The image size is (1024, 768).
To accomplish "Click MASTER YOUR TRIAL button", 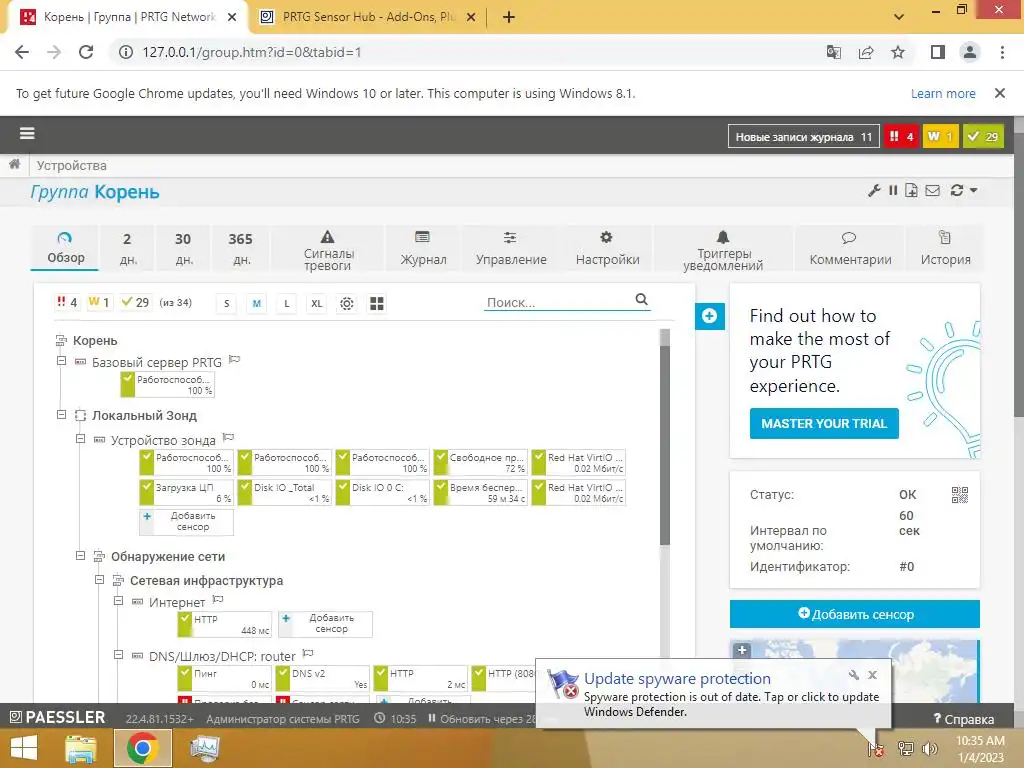I will point(824,424).
